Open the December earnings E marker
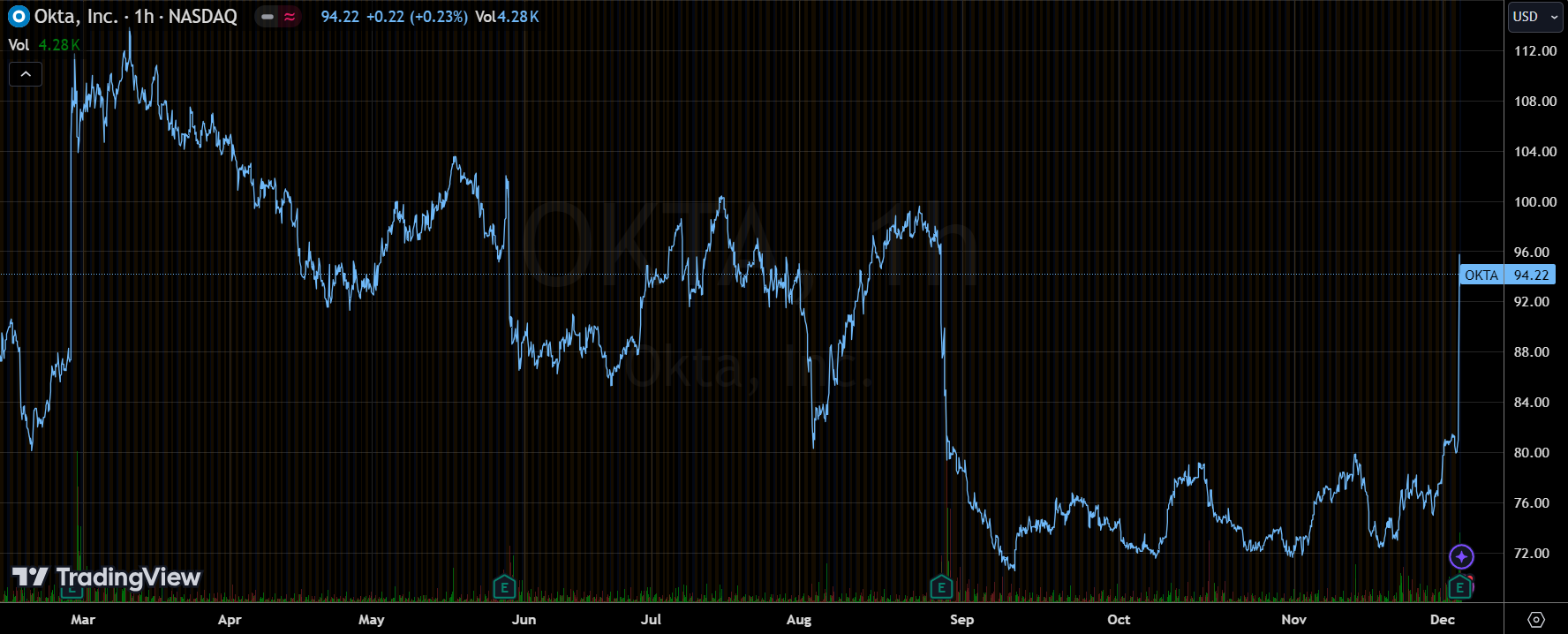This screenshot has width=1568, height=634. pos(1459,586)
